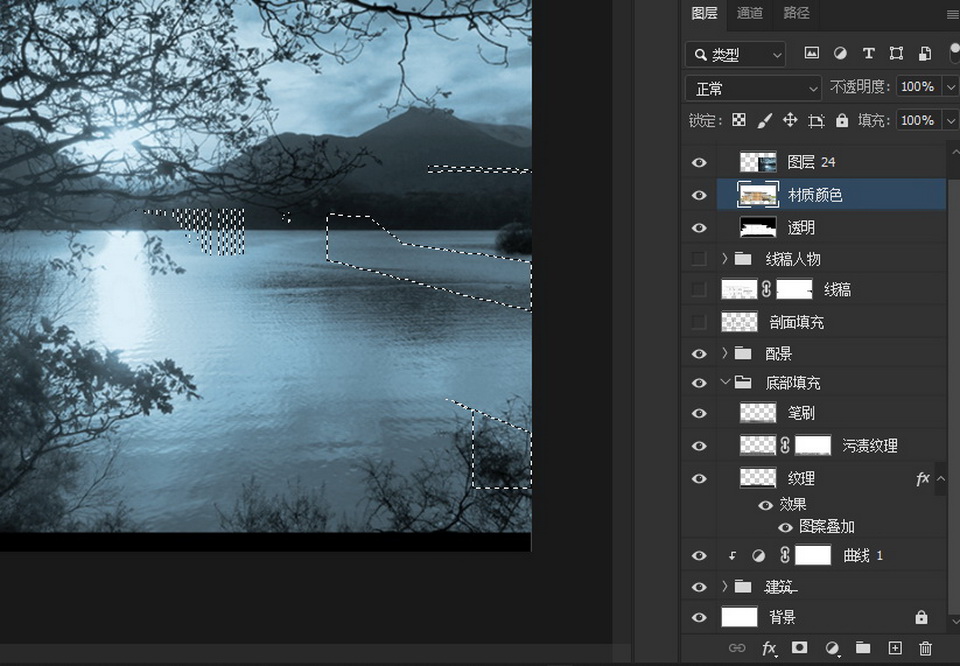
Task: Enable lock image pixels brush icon
Action: click(764, 120)
